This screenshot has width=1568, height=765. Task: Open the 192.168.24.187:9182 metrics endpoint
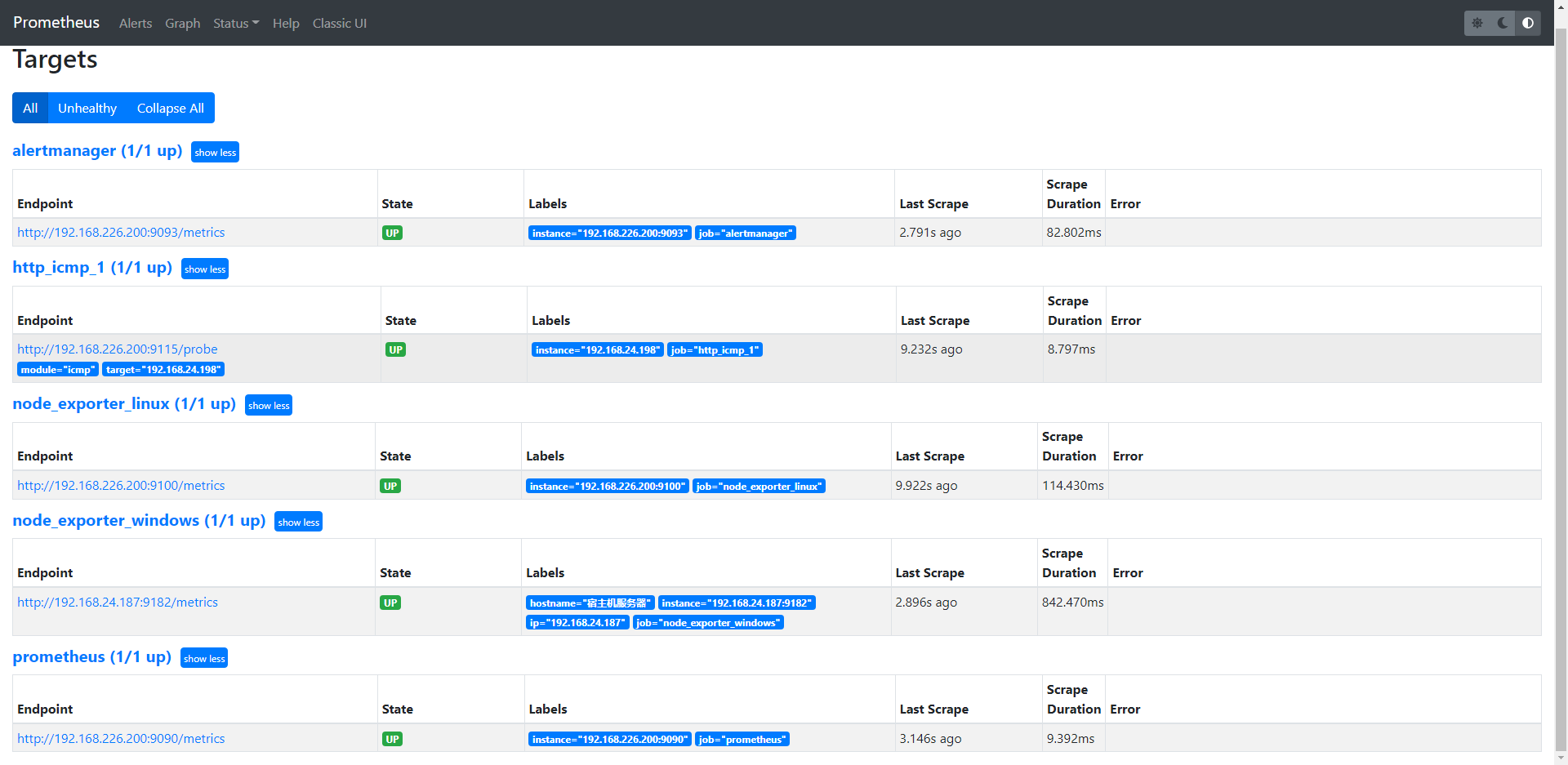click(x=118, y=603)
